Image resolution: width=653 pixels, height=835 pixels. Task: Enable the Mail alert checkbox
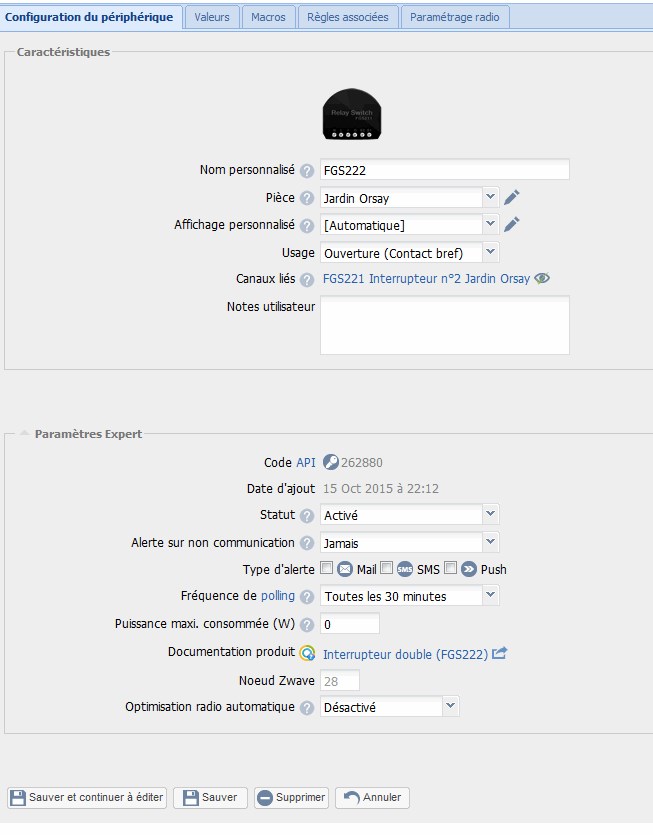326,568
